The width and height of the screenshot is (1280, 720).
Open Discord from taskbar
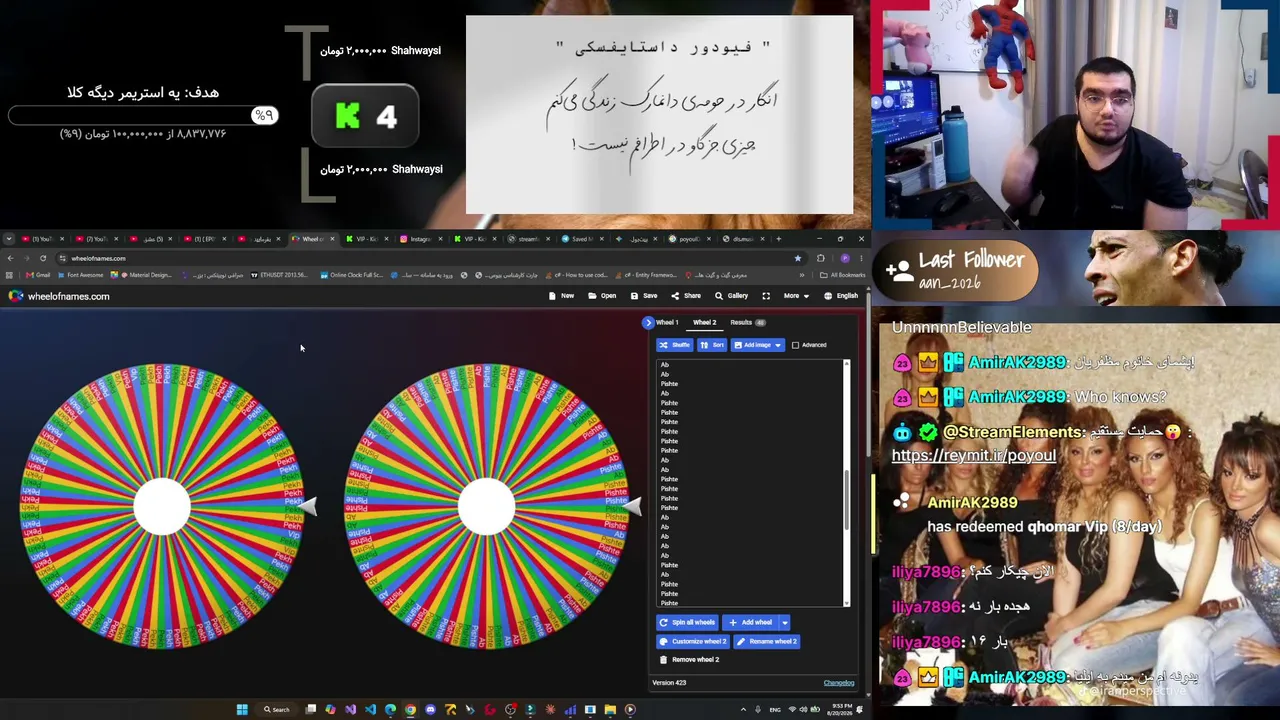430,710
